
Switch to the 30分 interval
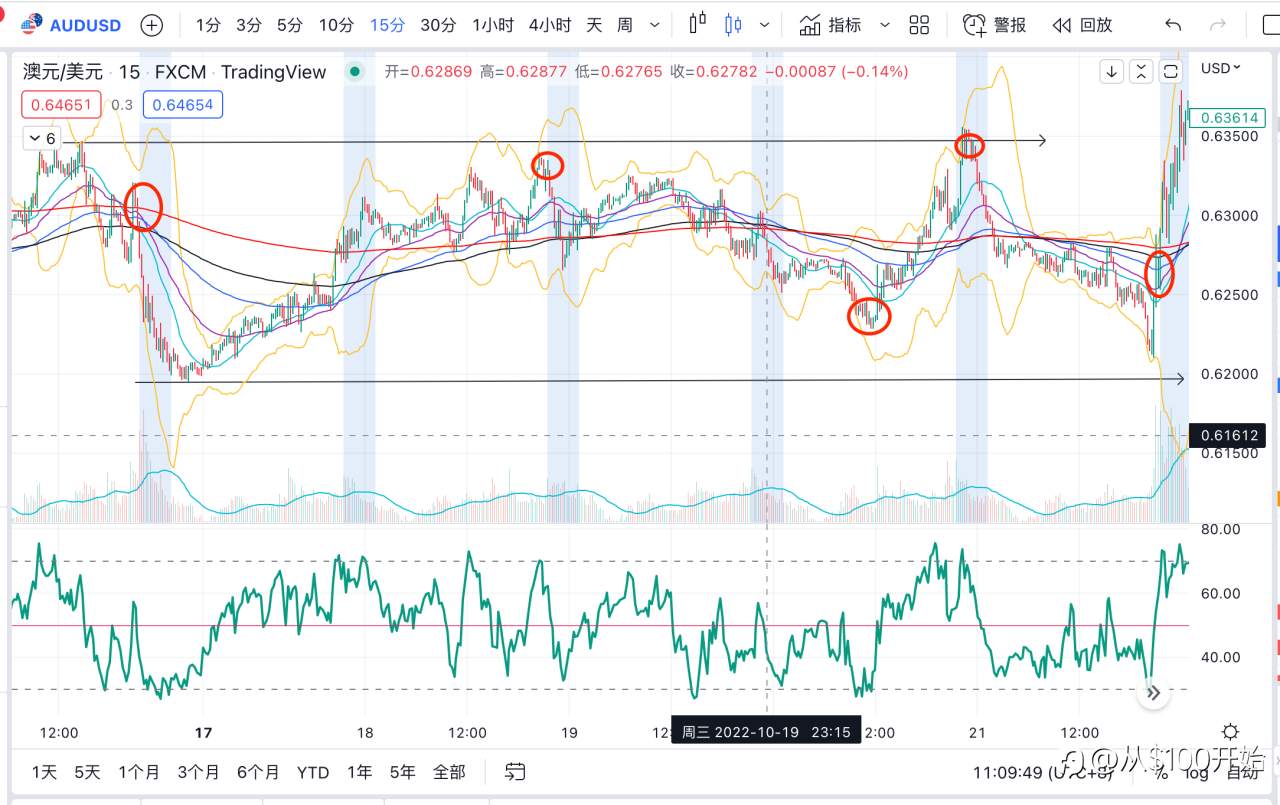tap(438, 25)
